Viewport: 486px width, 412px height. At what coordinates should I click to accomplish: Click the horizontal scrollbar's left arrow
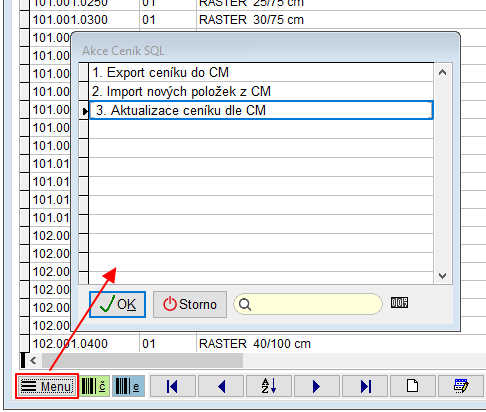[33, 360]
